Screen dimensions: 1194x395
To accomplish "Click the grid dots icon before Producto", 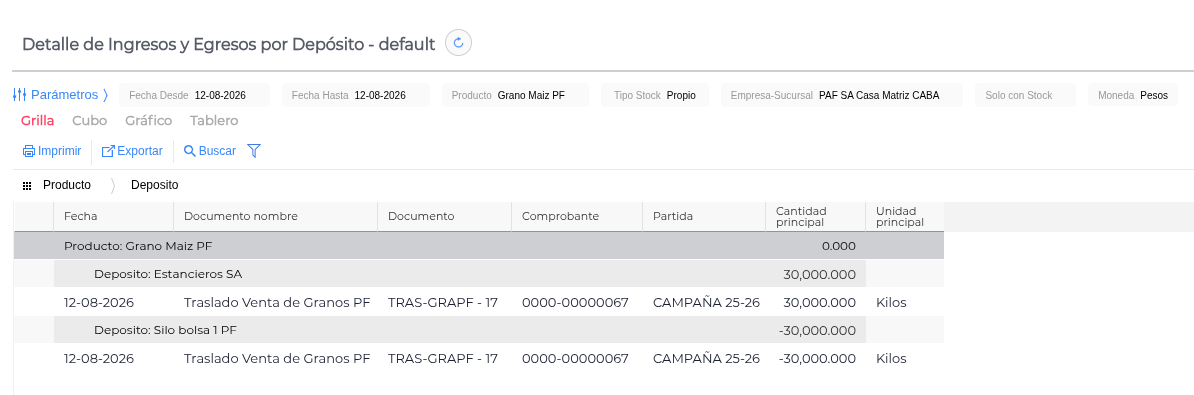I will [27, 186].
